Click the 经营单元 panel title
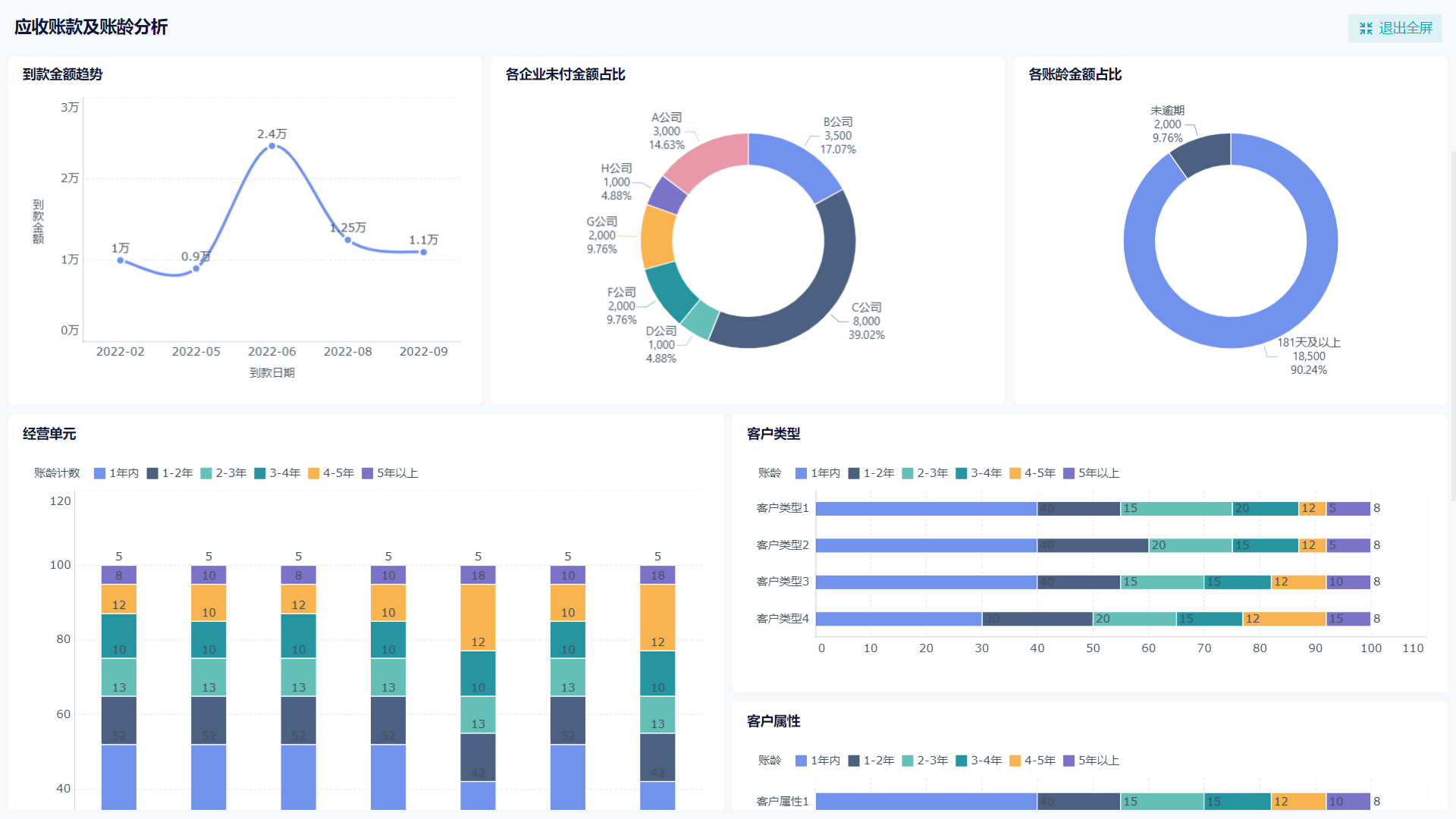The width and height of the screenshot is (1456, 819). coord(49,434)
